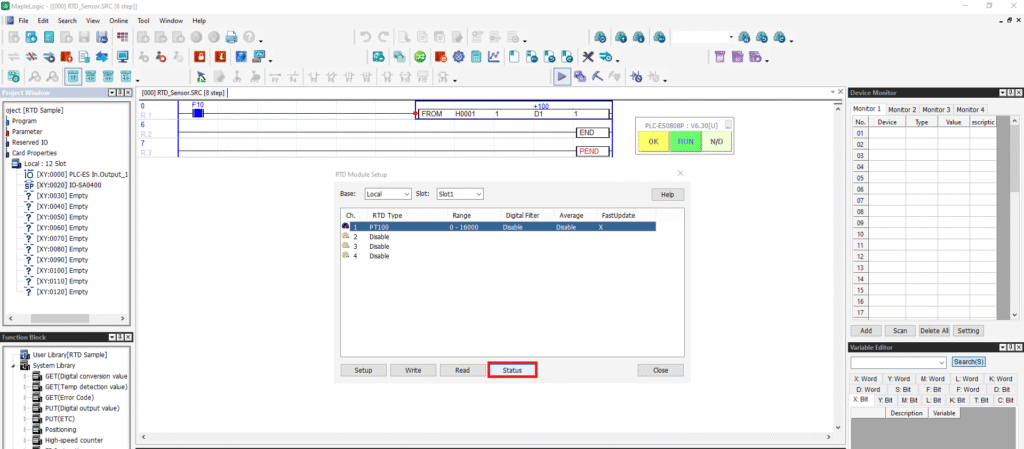The width and height of the screenshot is (1024, 449).
Task: Select channel 1 PT100 row
Action: [498, 226]
